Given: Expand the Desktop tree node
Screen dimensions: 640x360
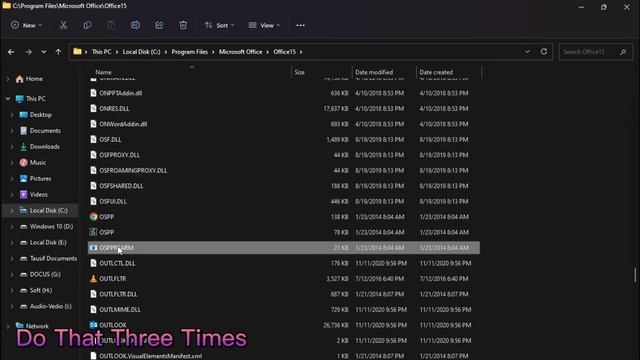Looking at the screenshot, I should tap(12, 115).
